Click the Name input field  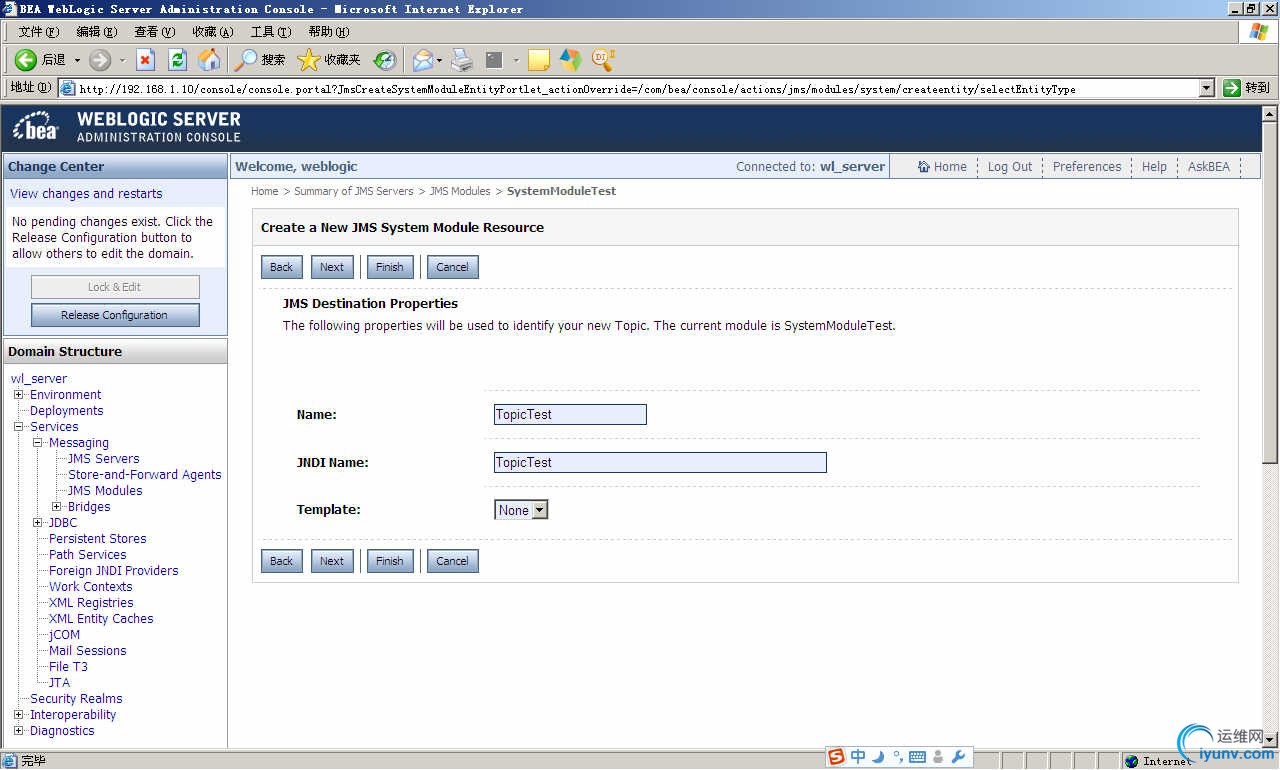(x=570, y=414)
